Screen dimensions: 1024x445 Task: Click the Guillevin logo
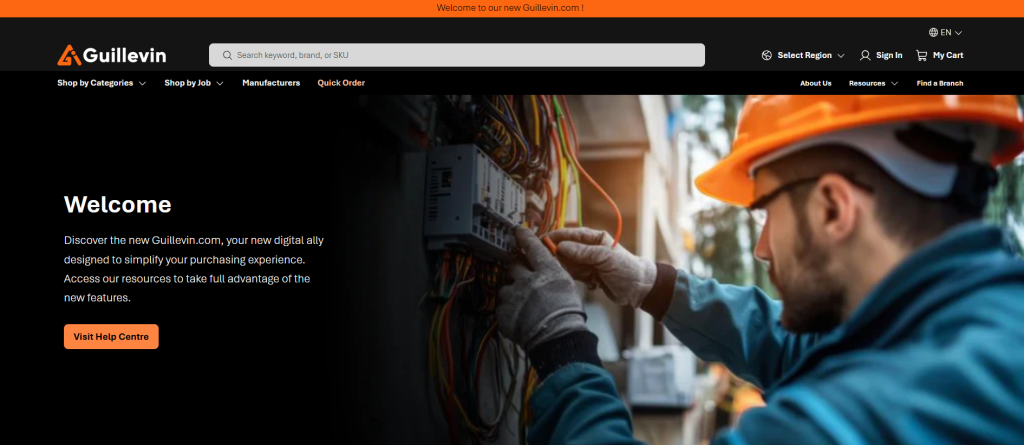(x=111, y=55)
